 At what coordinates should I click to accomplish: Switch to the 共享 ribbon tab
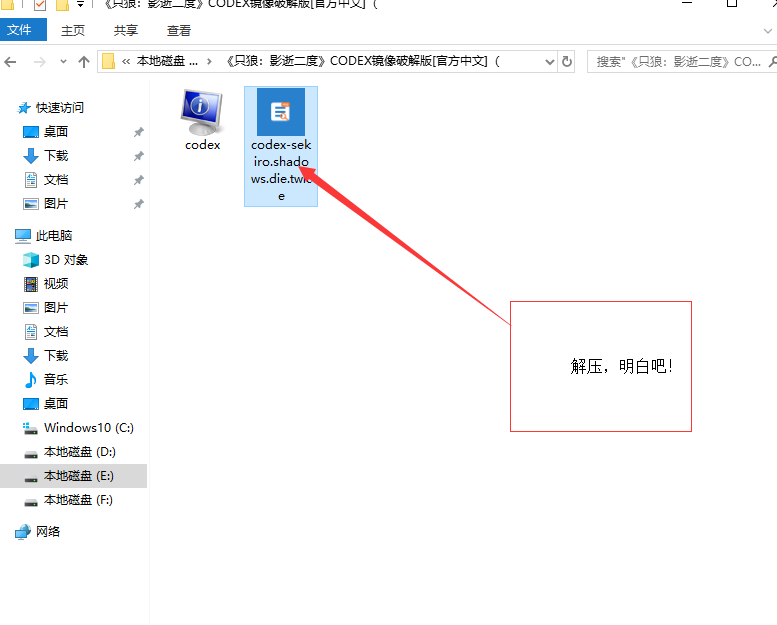[x=126, y=30]
